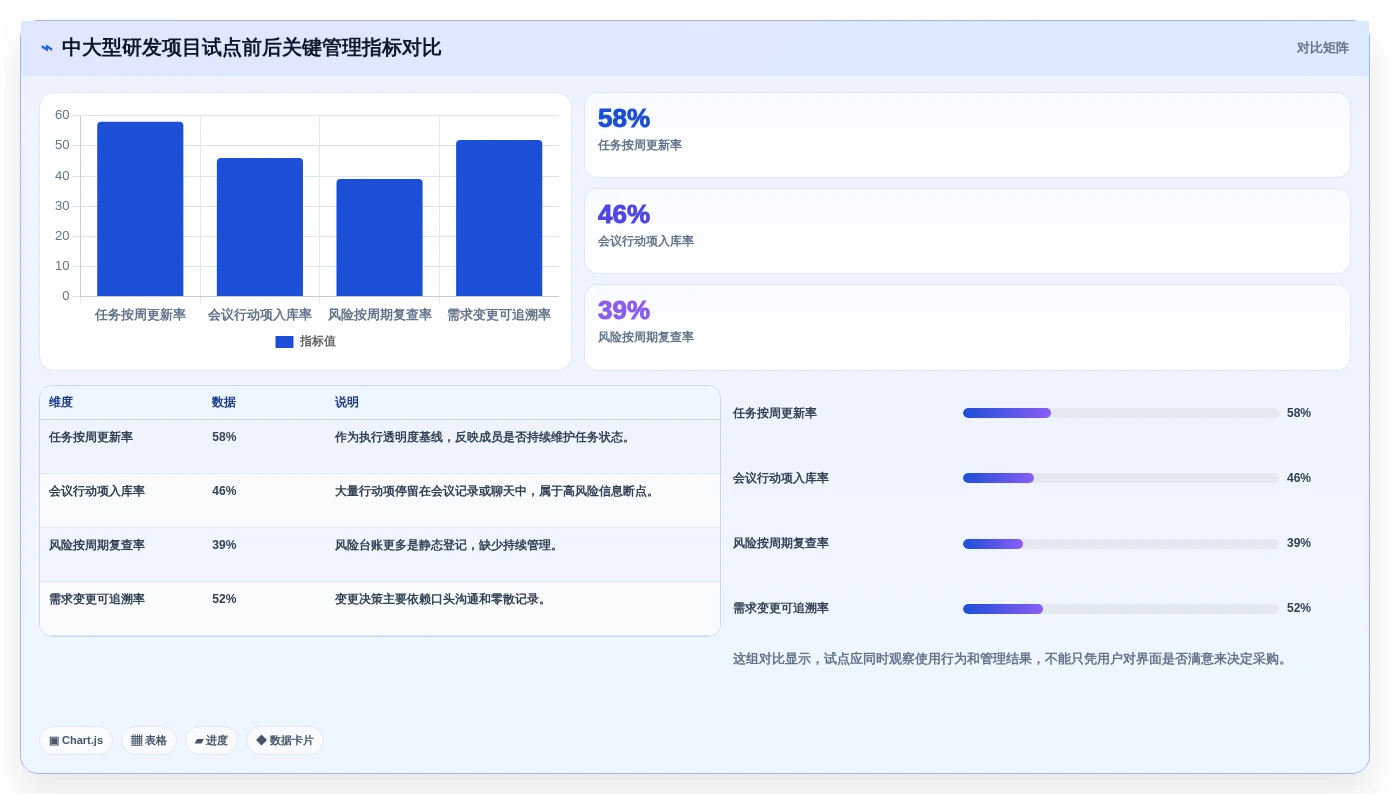
Task: Click the 数据卡片 tag chip
Action: (285, 740)
